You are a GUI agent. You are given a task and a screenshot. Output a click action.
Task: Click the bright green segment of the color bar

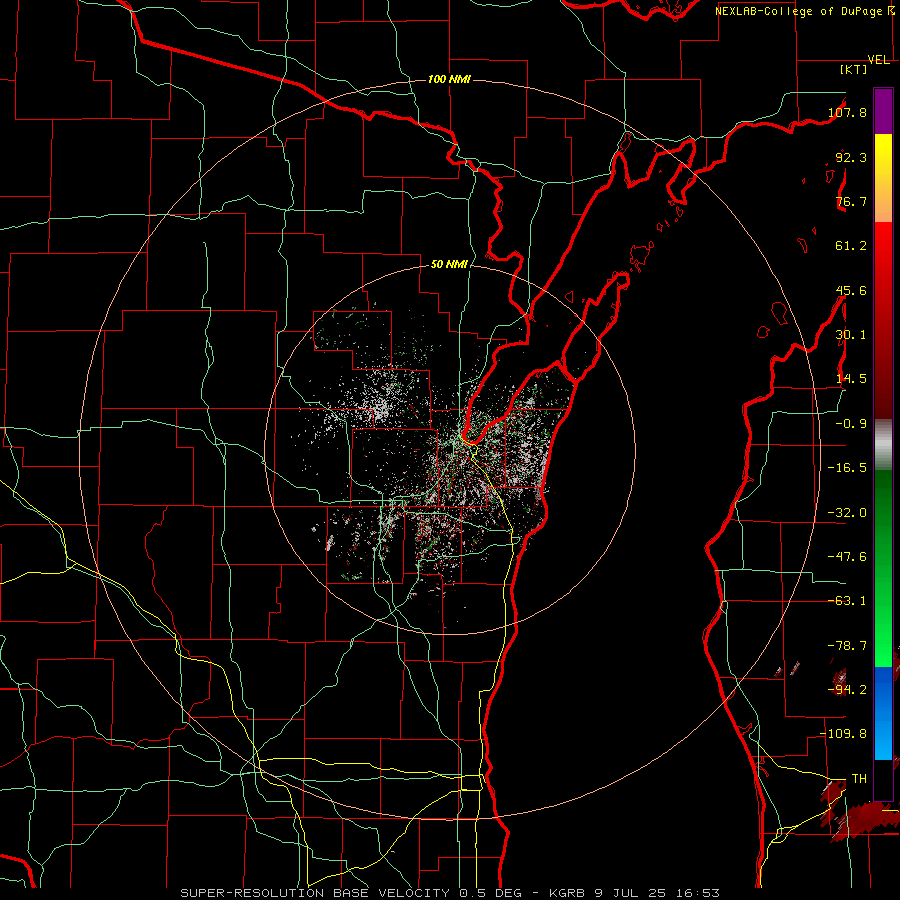(883, 631)
